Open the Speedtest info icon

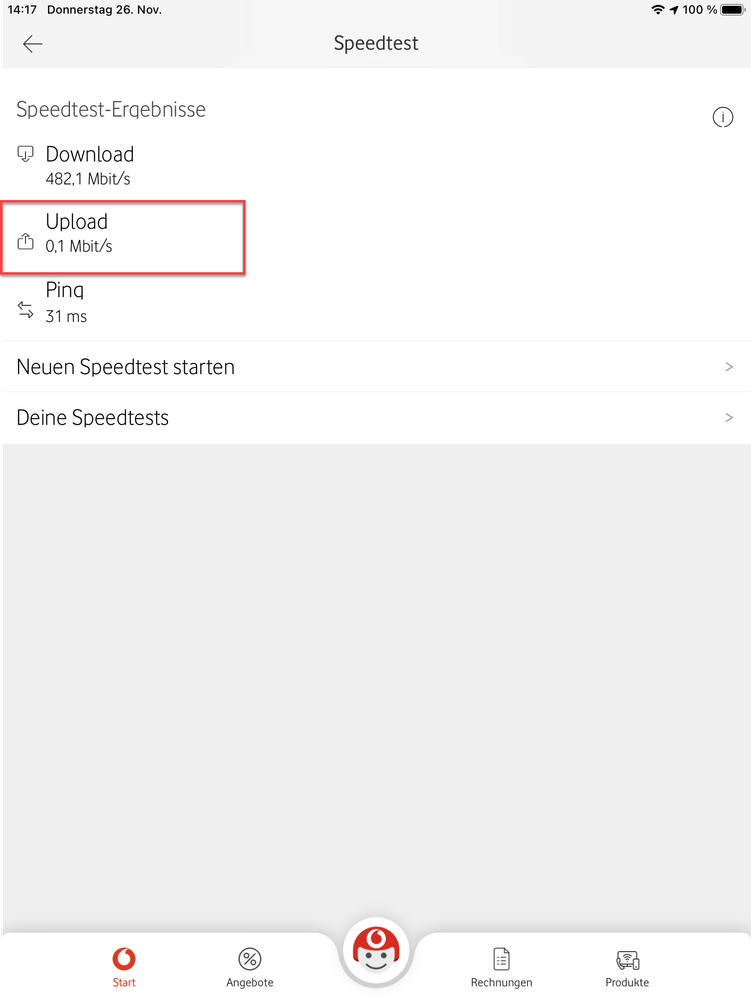723,117
